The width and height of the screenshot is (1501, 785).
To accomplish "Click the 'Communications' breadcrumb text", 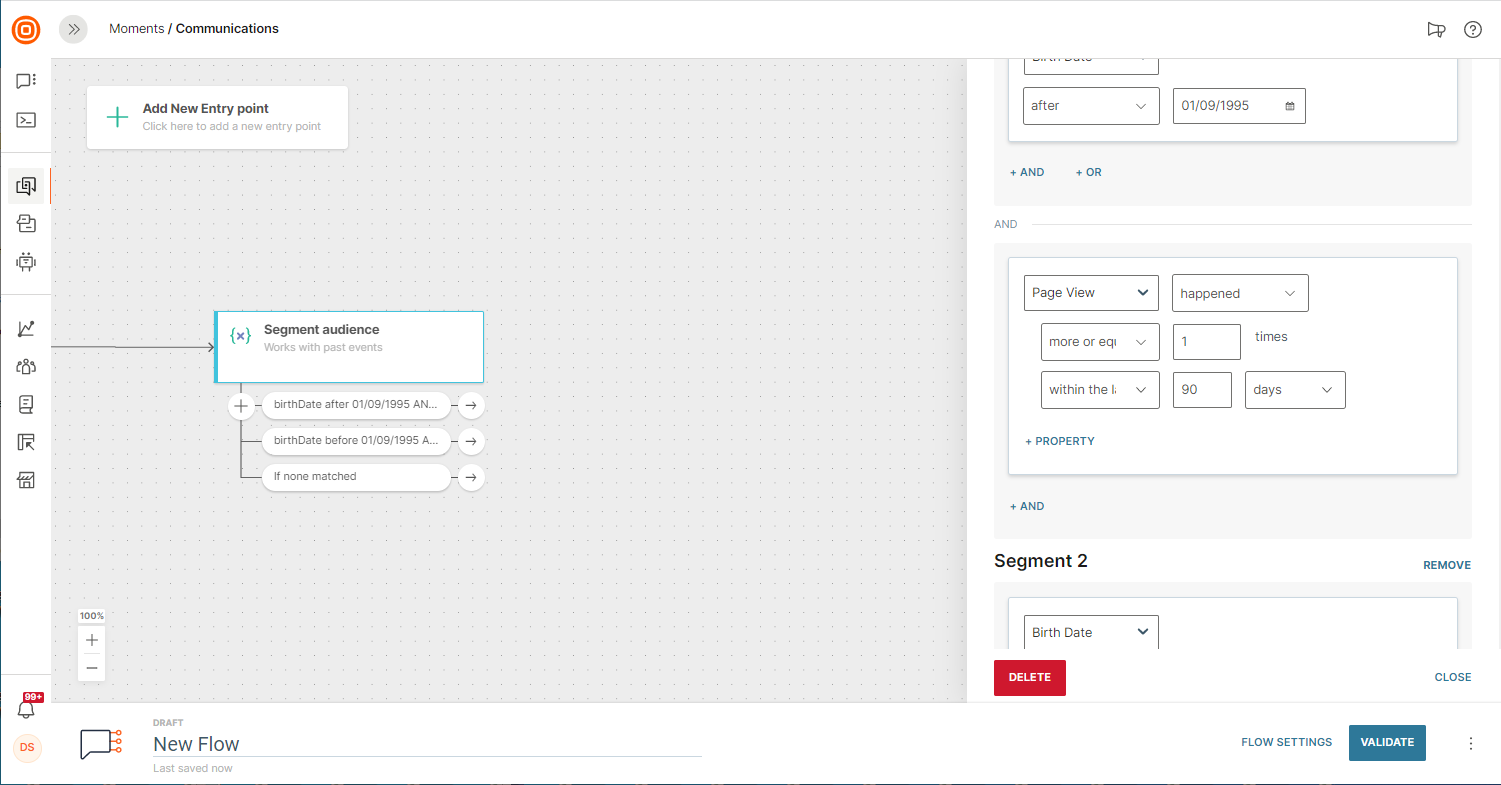I will point(227,29).
